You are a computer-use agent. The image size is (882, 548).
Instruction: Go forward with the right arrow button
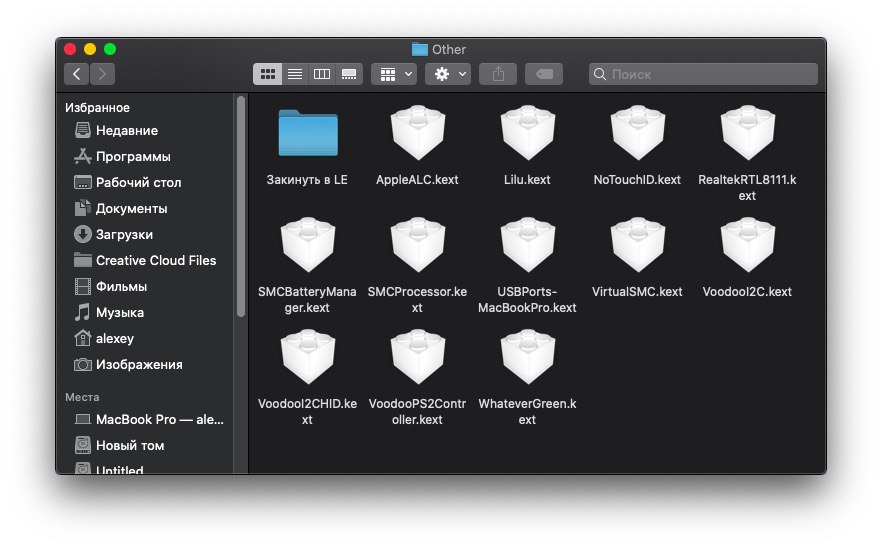pyautogui.click(x=102, y=74)
